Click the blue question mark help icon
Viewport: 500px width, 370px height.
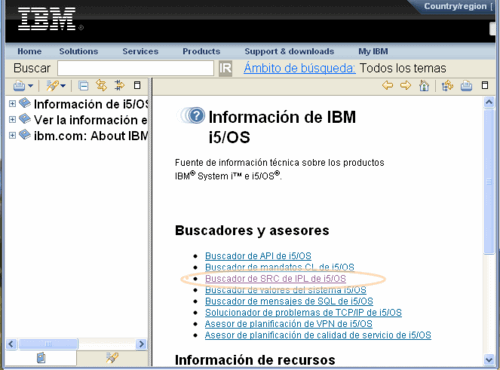196,116
